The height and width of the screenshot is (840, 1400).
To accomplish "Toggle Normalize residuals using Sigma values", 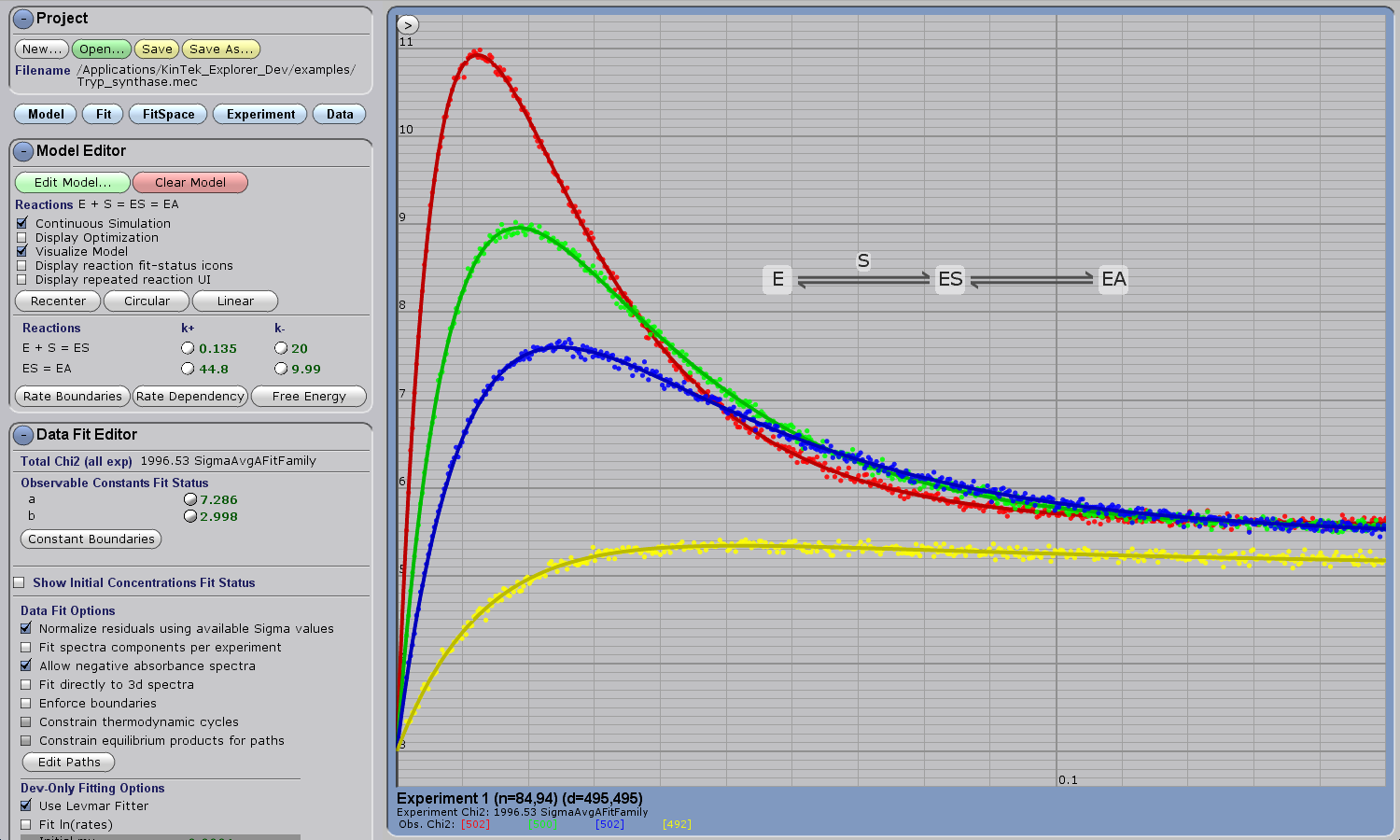I will 26,628.
